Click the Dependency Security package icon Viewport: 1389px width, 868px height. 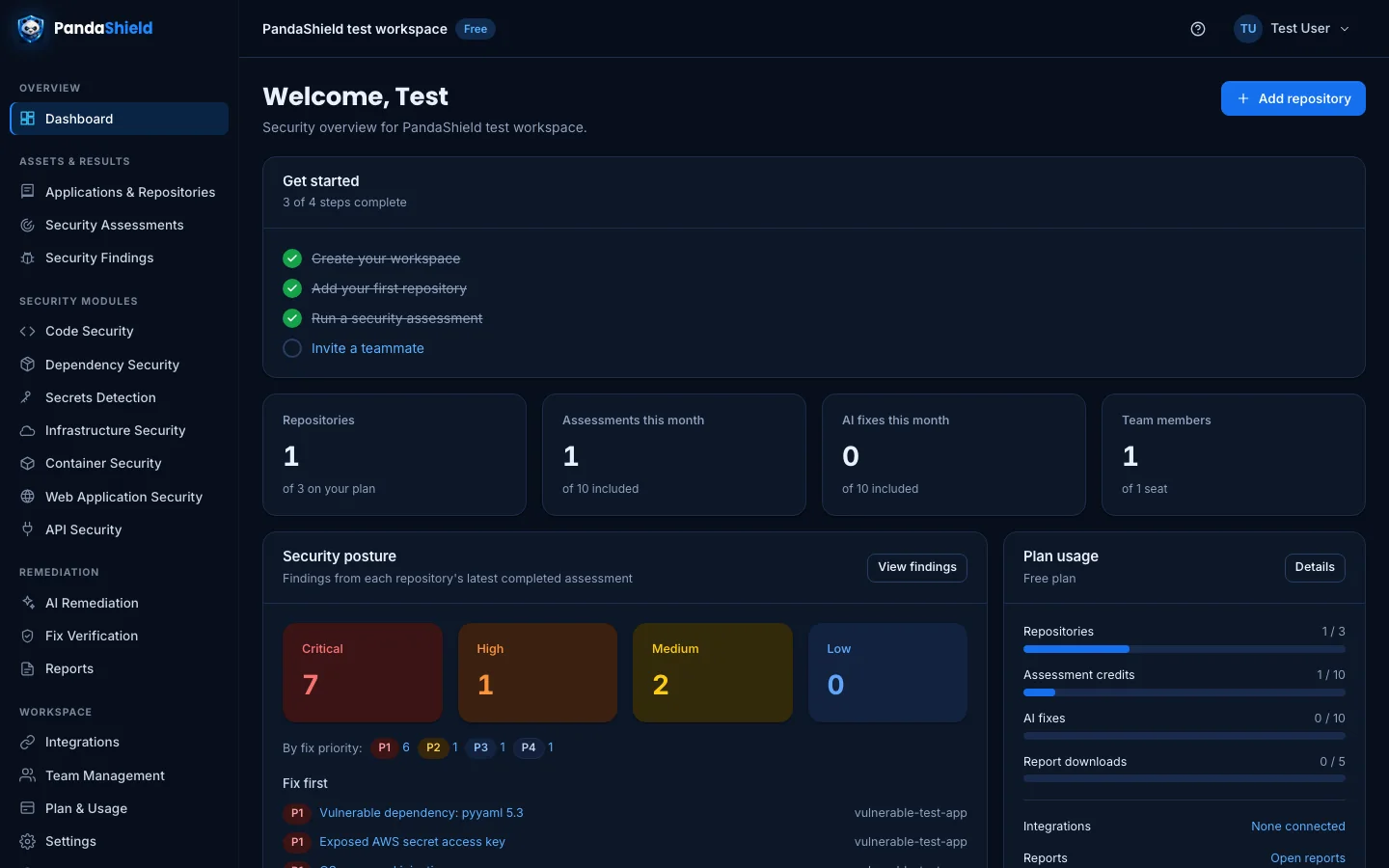tap(28, 365)
